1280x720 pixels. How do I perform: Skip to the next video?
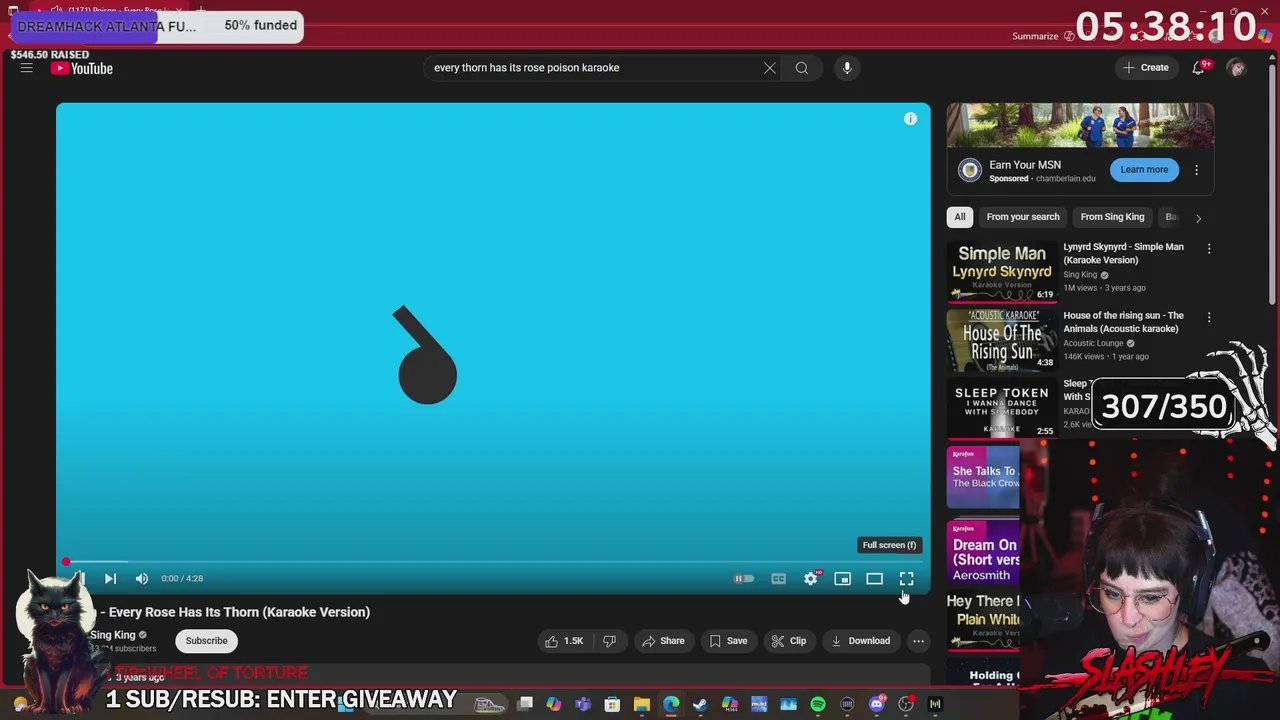(110, 579)
